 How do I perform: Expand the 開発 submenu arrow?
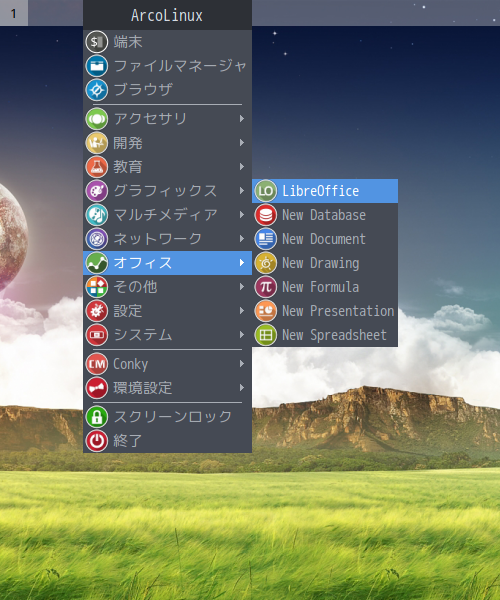tap(242, 143)
